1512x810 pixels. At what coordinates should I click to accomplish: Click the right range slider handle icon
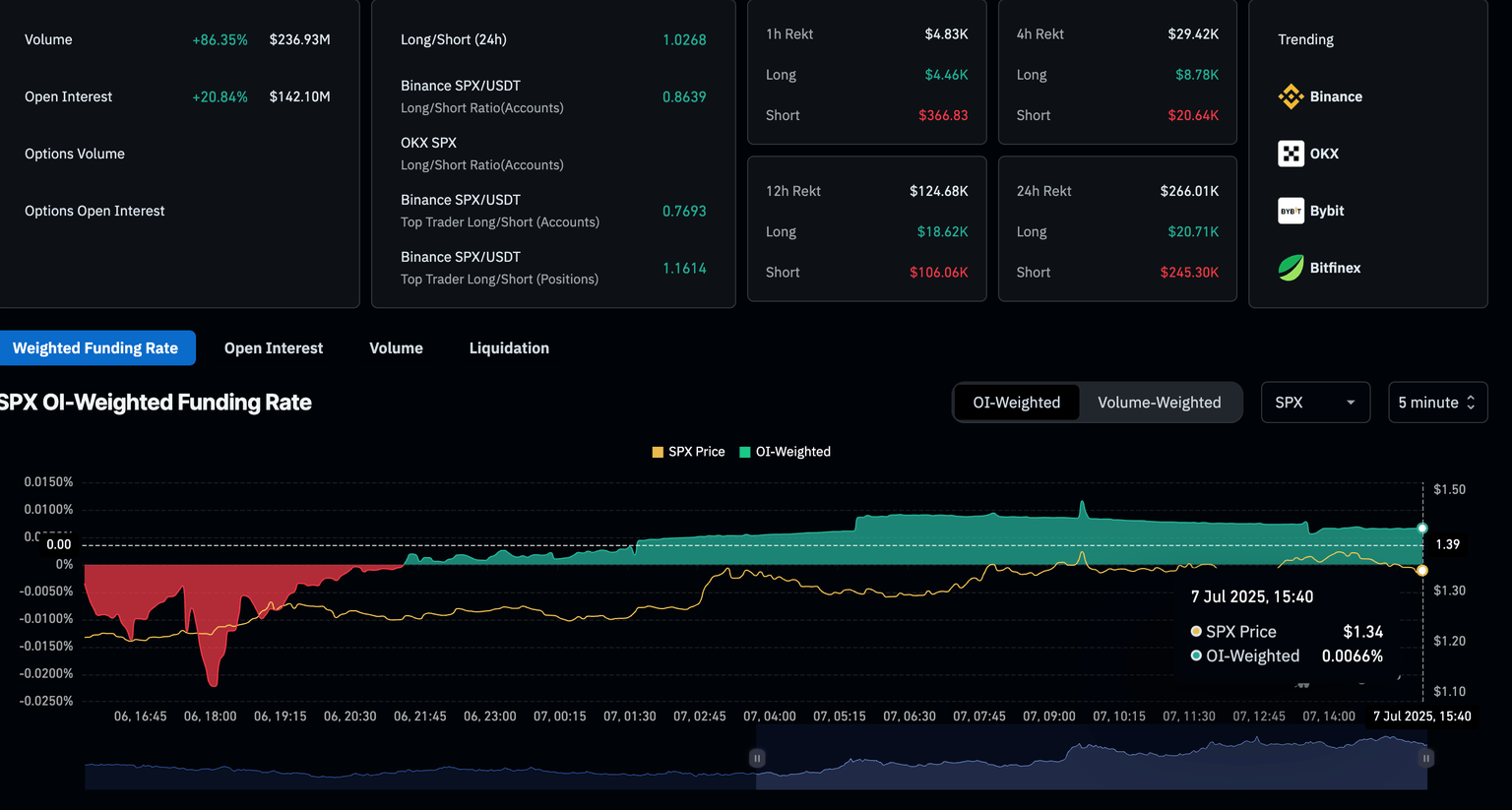coord(1425,758)
